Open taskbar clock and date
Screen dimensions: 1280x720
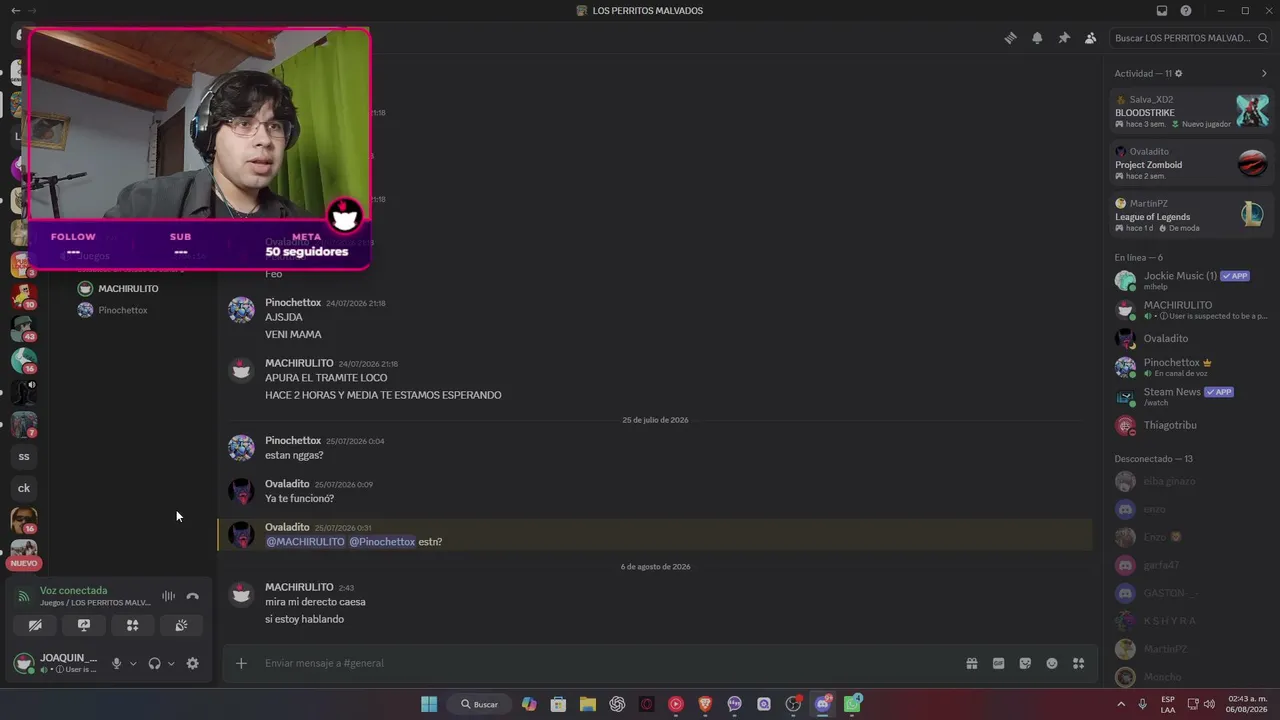[1247, 704]
